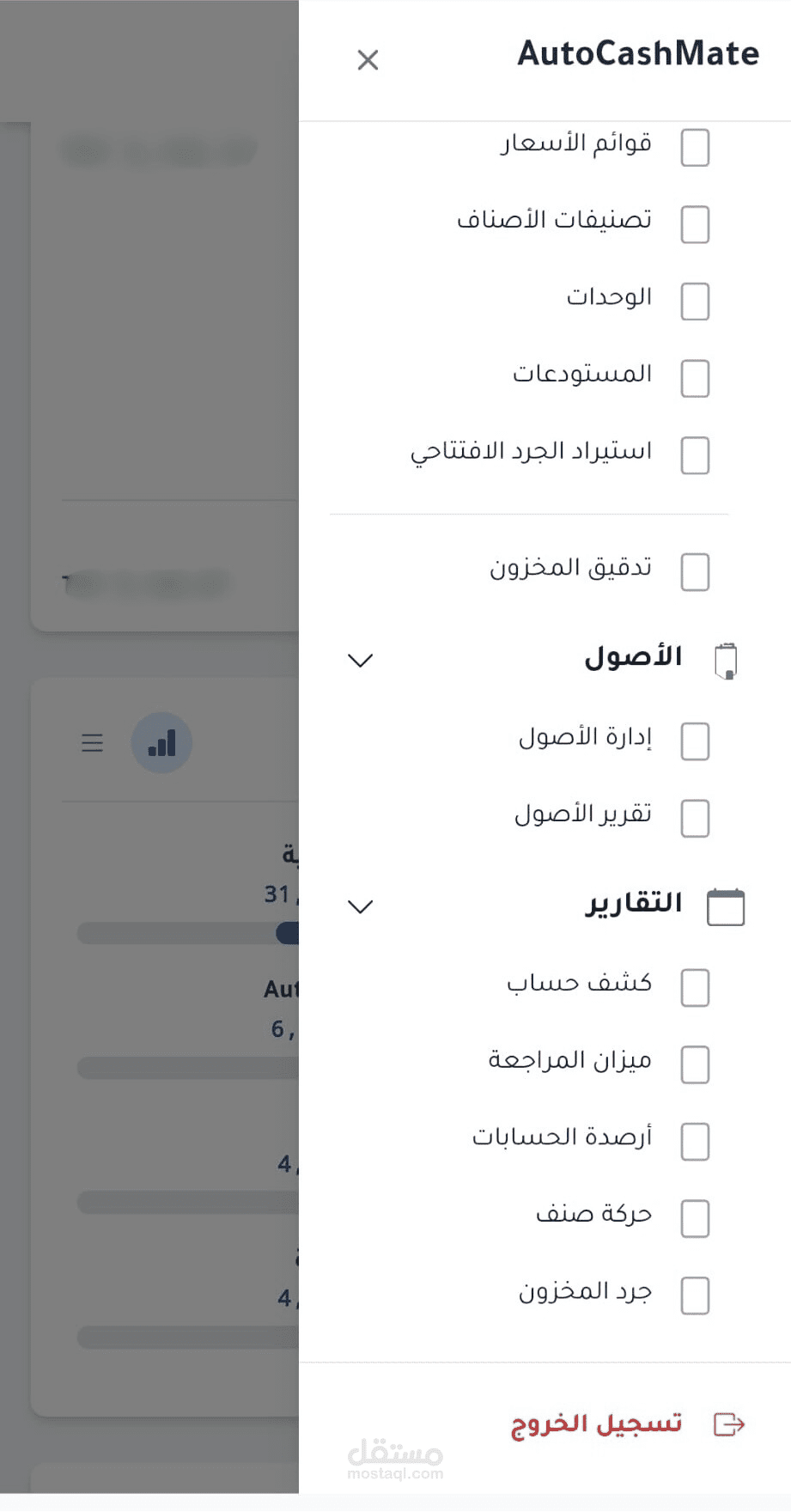
Task: Toggle the كشف حساب checkbox
Action: pos(695,988)
